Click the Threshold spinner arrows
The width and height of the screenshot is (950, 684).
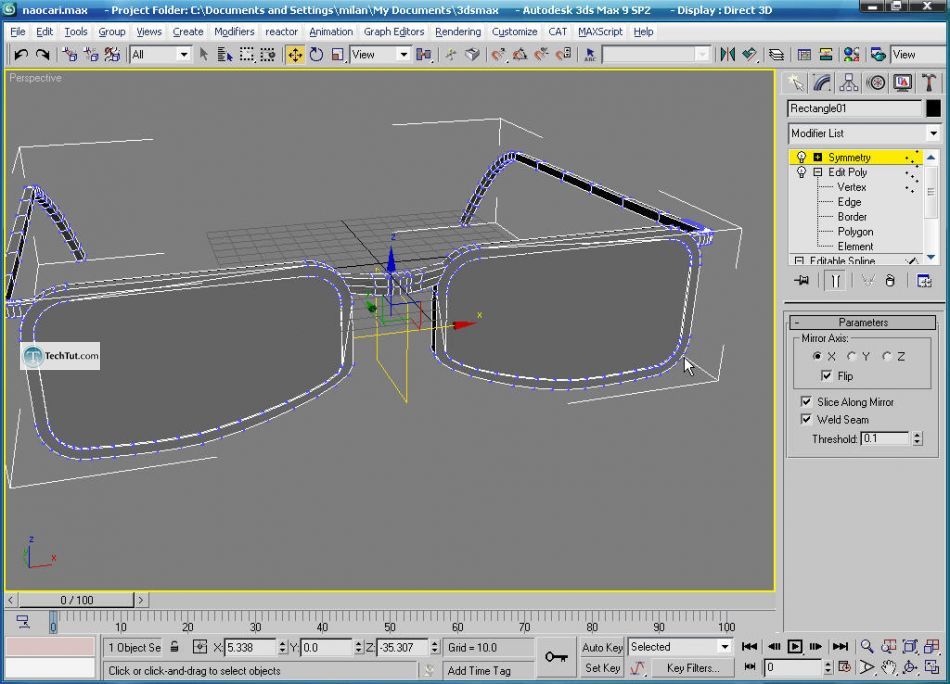coord(917,438)
